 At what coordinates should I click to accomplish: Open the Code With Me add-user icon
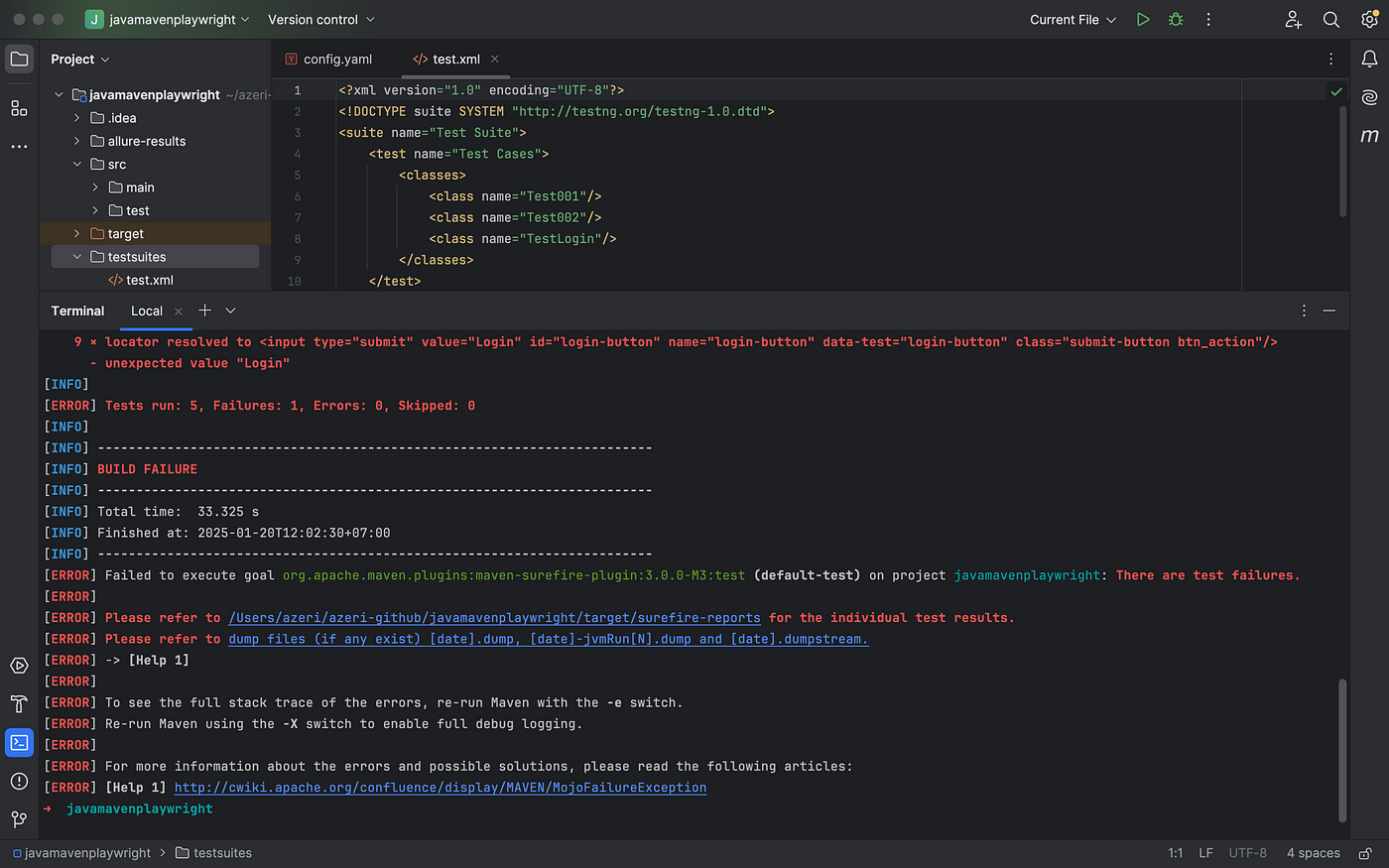(x=1293, y=19)
